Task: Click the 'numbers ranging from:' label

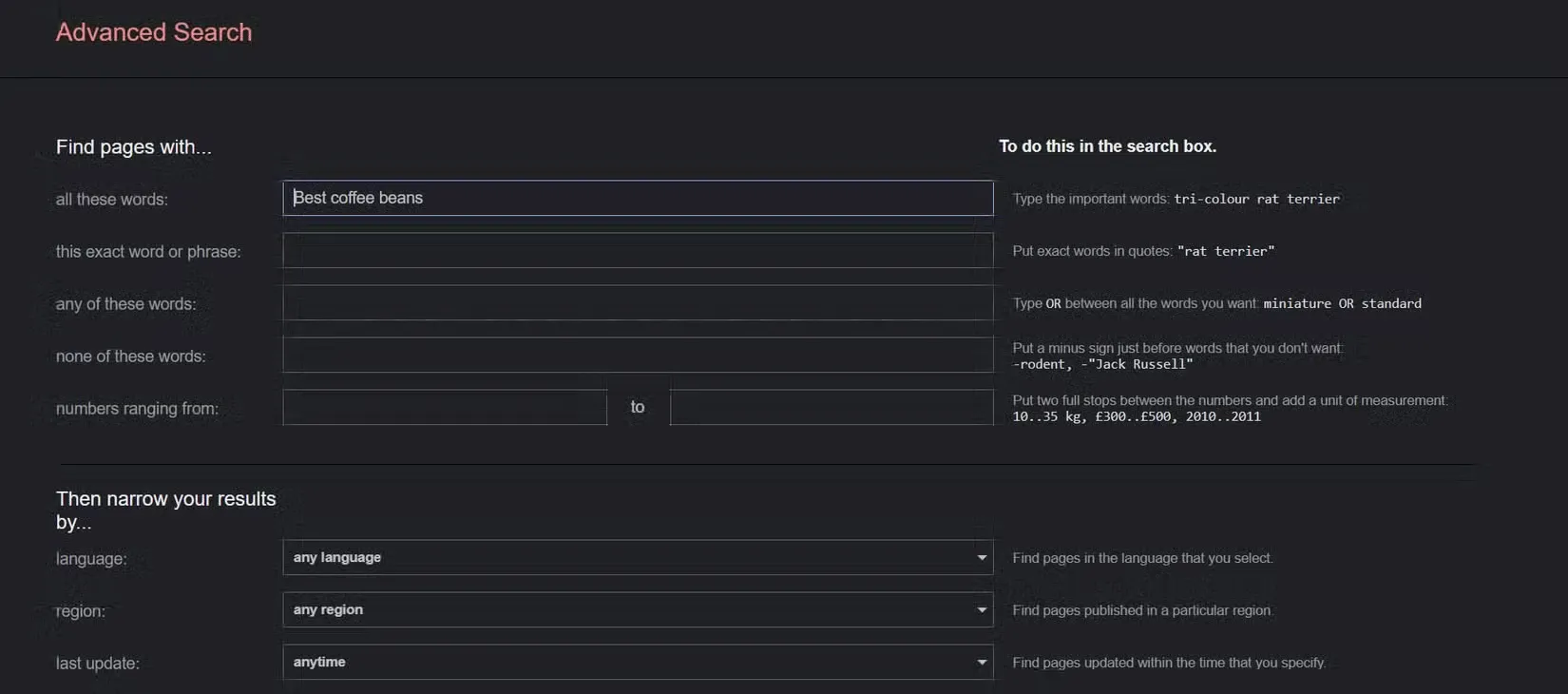Action: pyautogui.click(x=137, y=409)
